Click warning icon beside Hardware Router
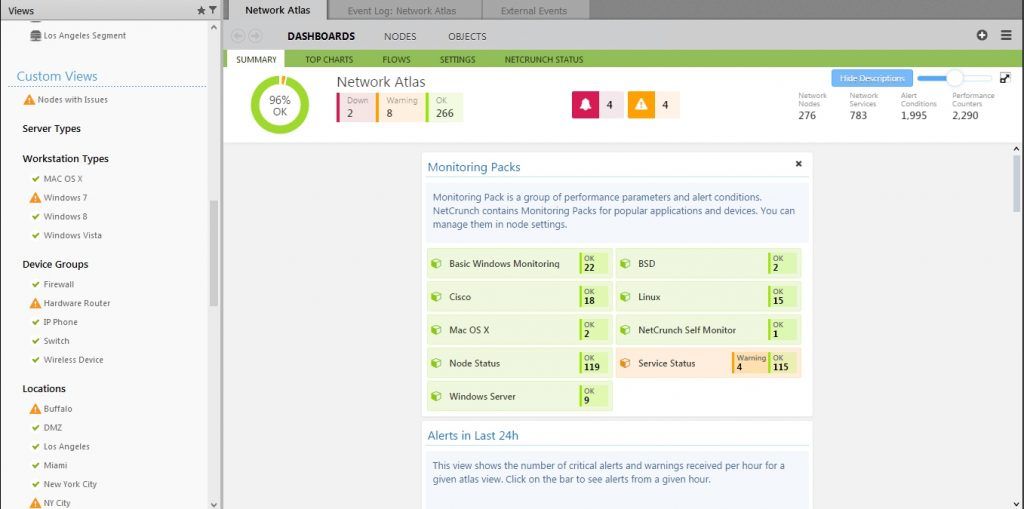 [x=35, y=303]
